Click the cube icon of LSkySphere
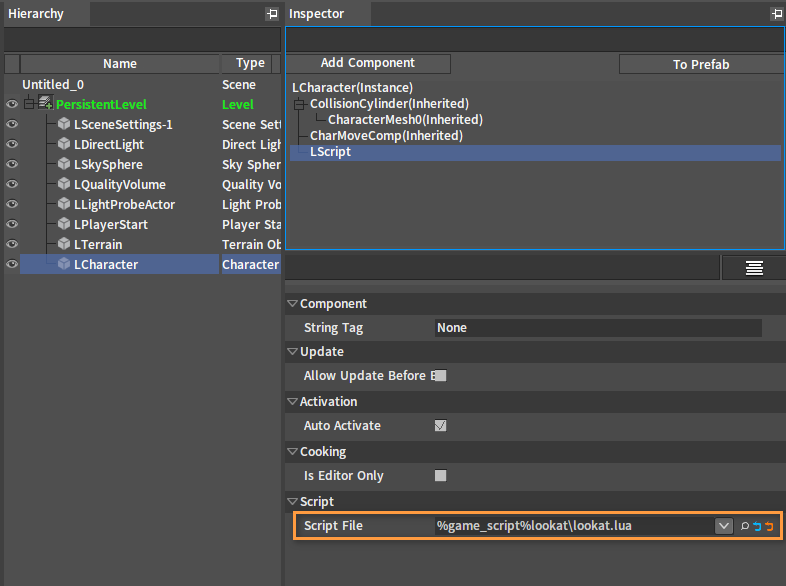Screen dimensions: 786x586 pyautogui.click(x=64, y=164)
